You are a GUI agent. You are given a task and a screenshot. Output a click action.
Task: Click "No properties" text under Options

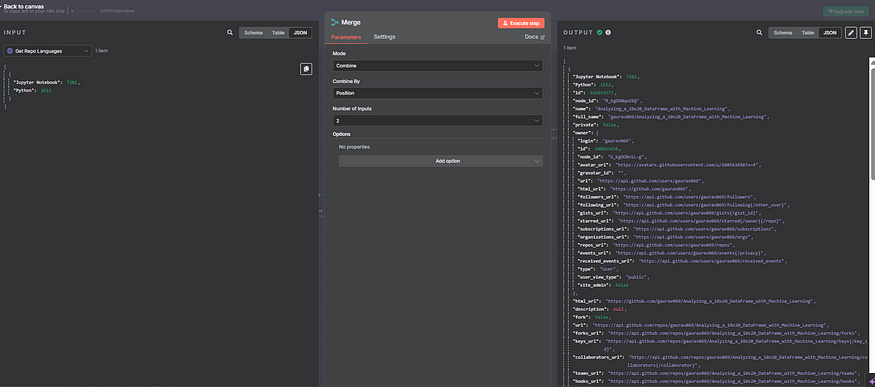[354, 147]
